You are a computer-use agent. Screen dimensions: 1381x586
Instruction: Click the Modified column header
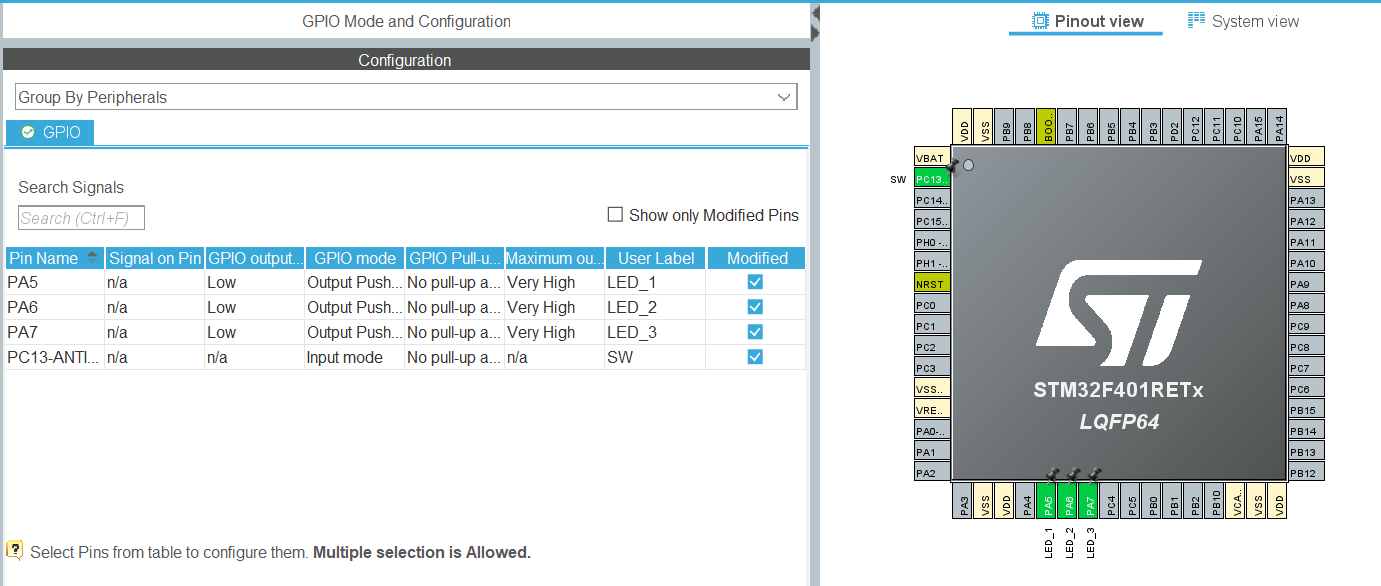[x=757, y=258]
